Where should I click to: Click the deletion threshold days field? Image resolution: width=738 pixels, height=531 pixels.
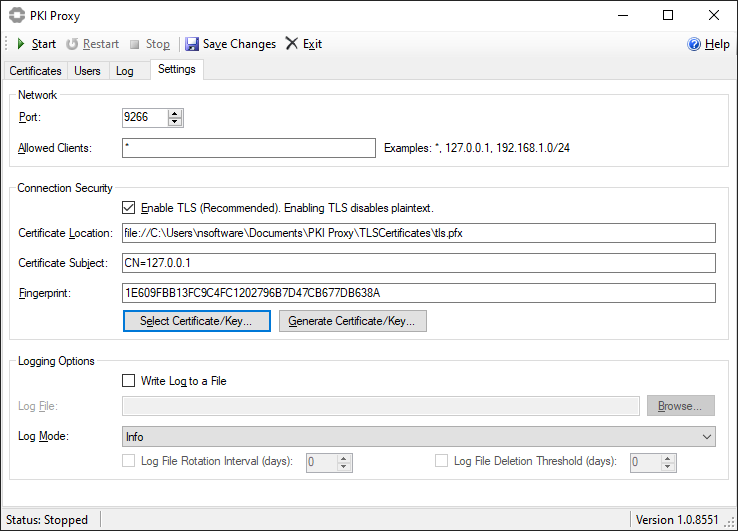(646, 463)
